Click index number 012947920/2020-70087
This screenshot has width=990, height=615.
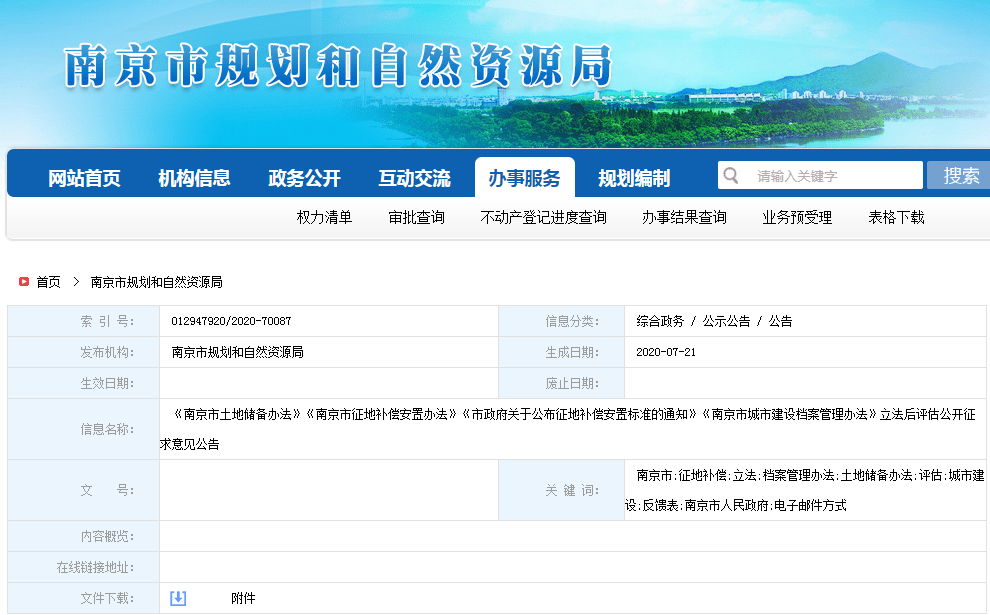[x=231, y=321]
